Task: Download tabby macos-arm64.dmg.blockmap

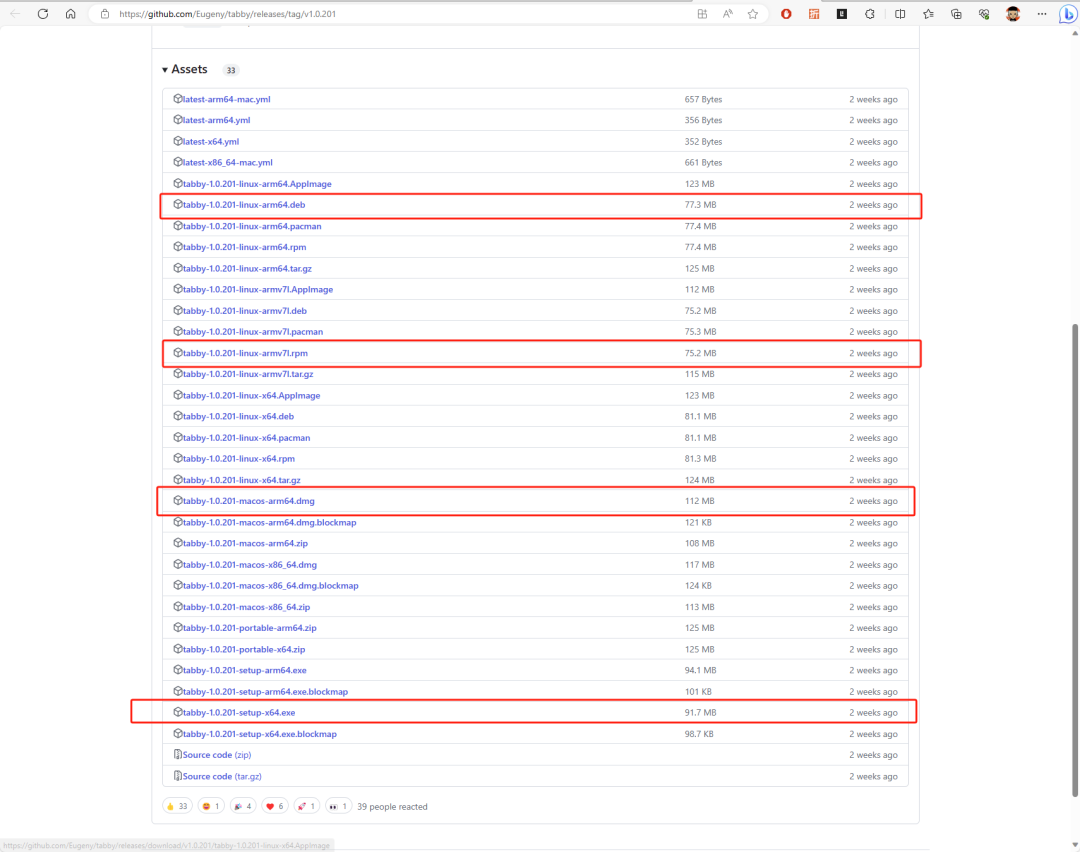Action: (269, 522)
